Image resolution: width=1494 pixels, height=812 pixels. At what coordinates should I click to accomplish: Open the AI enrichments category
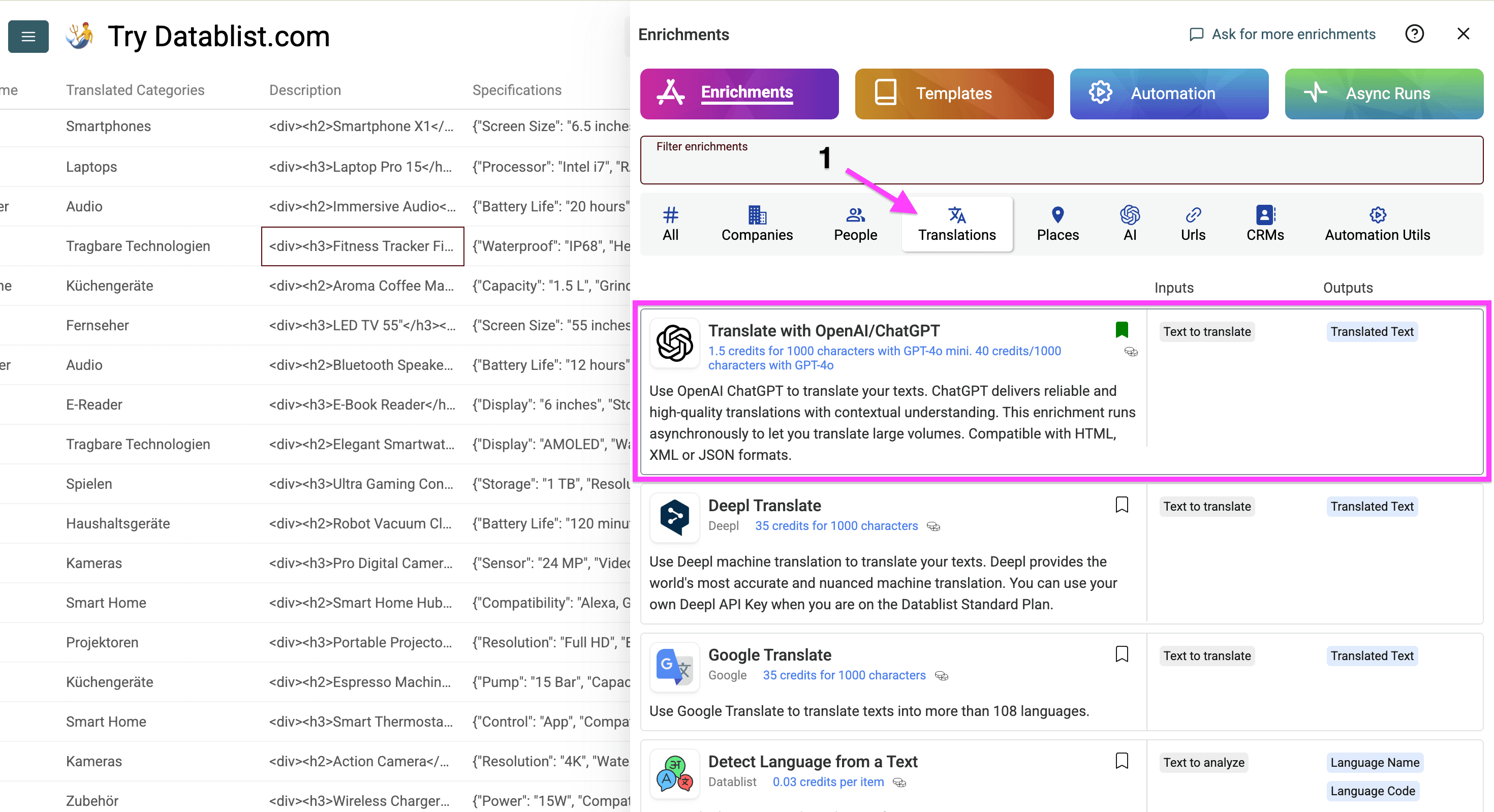click(1129, 223)
